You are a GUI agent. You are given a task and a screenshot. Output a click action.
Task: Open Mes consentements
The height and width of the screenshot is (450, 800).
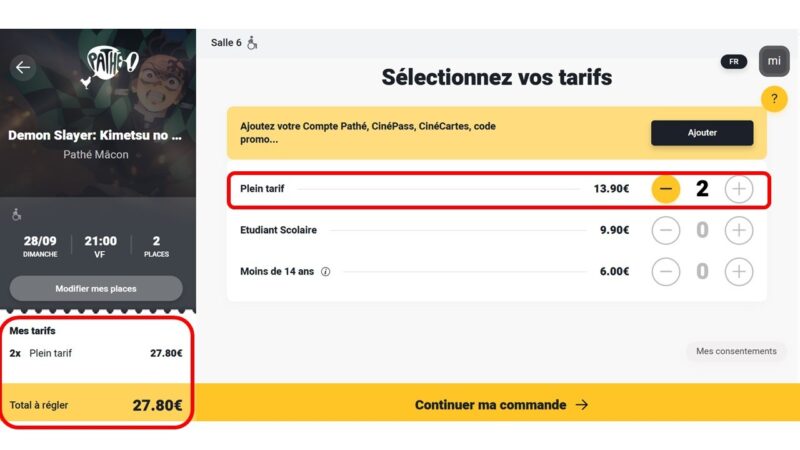(x=736, y=351)
